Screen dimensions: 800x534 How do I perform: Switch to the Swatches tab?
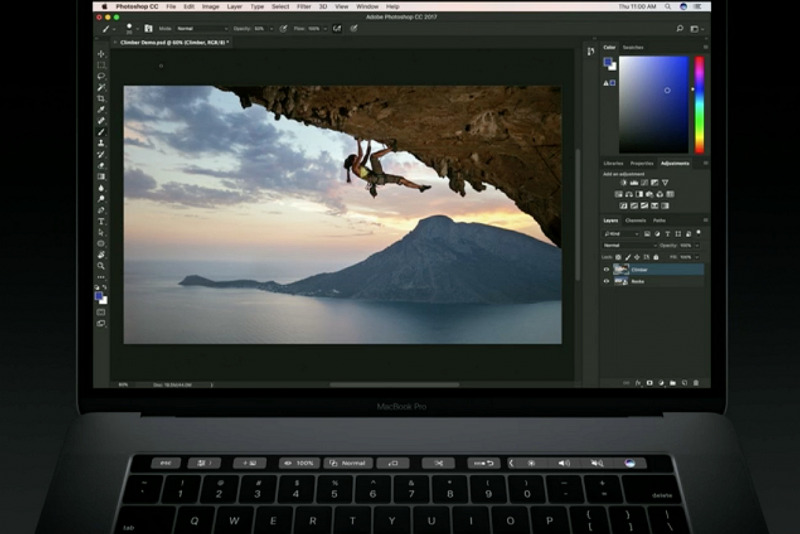[x=633, y=47]
